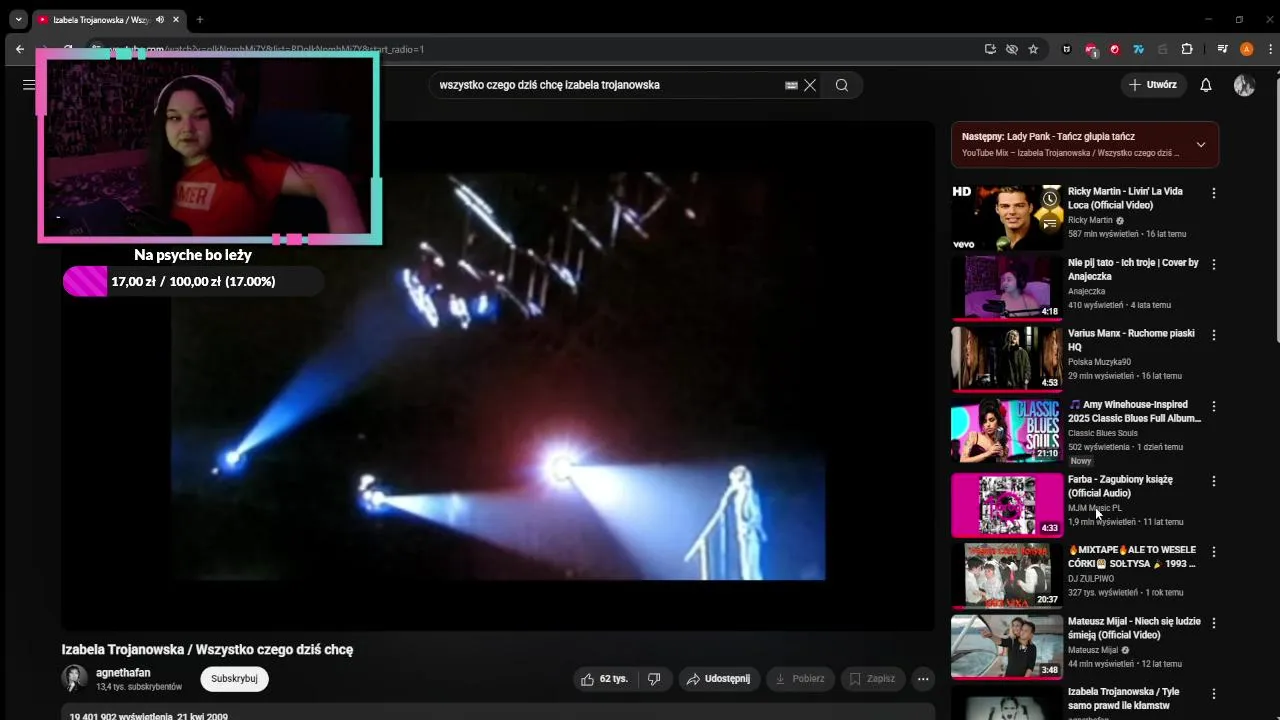
Task: Open the on-screen keyboard in search box
Action: click(791, 85)
